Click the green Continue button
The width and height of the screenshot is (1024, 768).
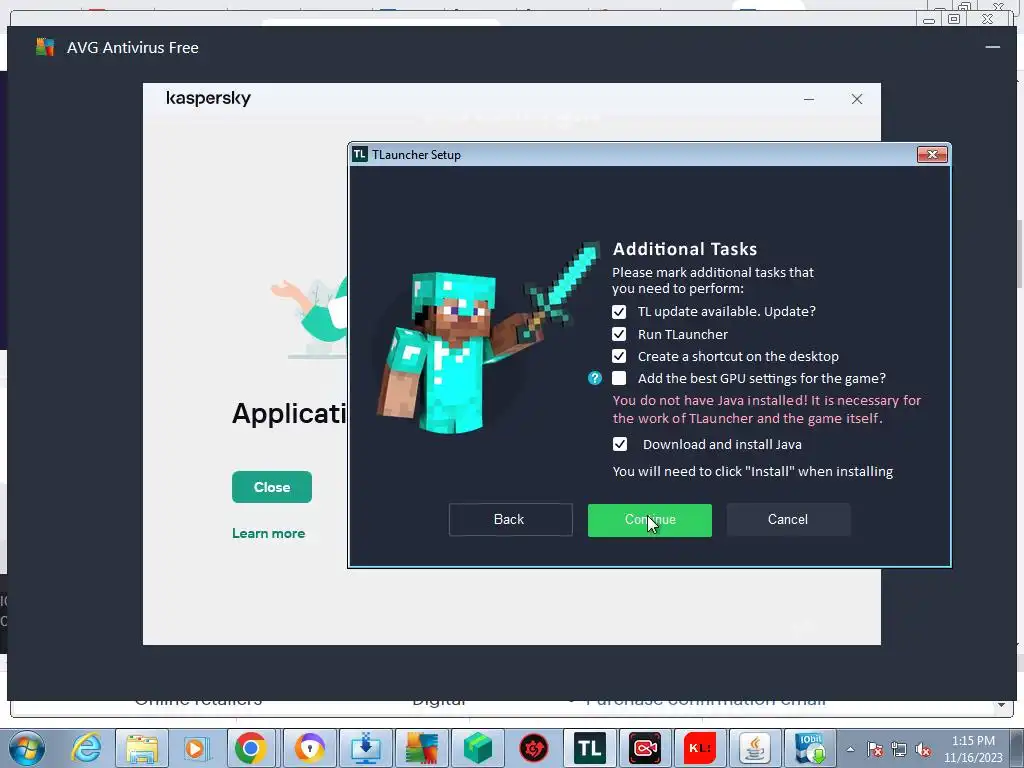[650, 520]
